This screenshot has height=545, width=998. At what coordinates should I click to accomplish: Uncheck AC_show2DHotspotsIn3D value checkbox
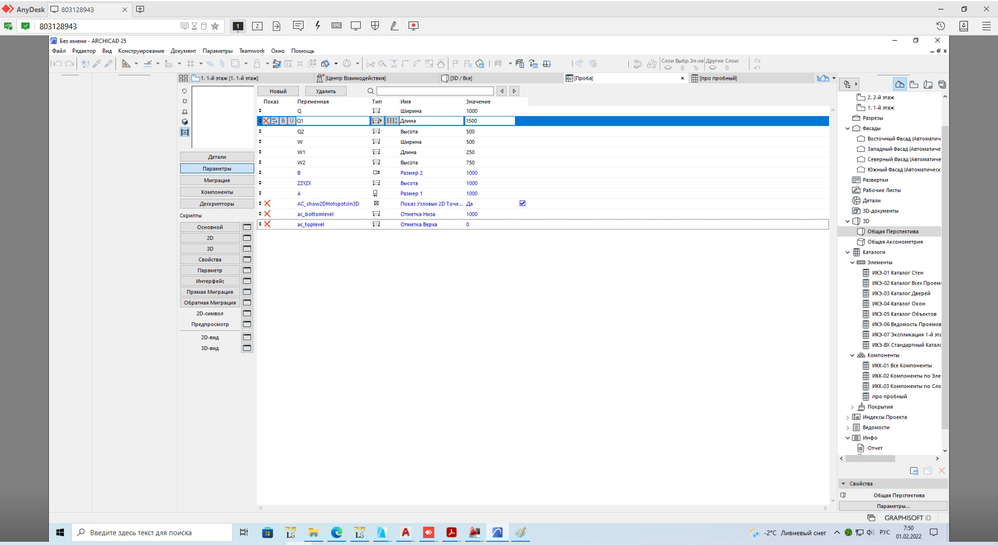click(523, 203)
